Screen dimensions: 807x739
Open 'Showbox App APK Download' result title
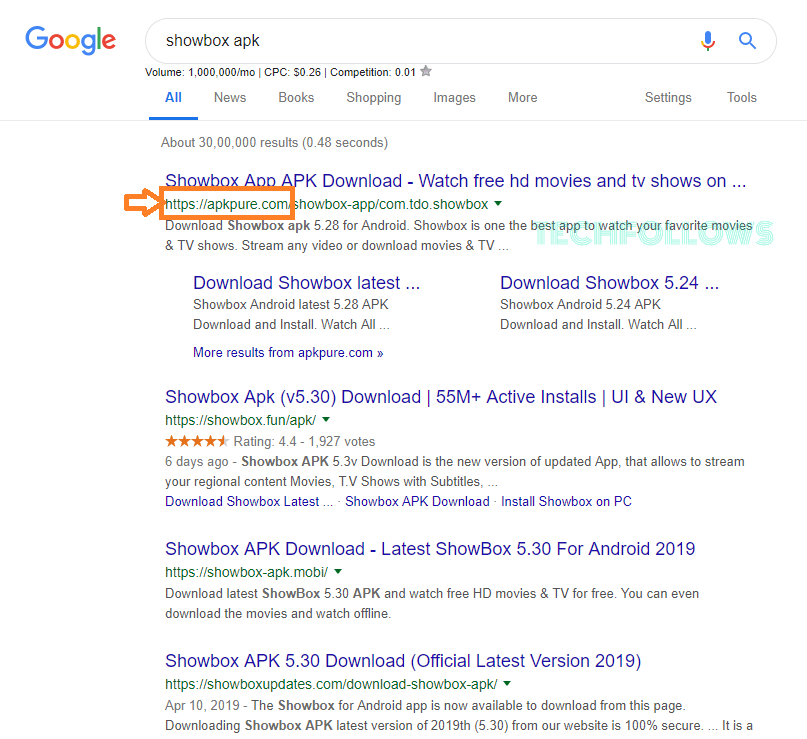click(x=455, y=181)
